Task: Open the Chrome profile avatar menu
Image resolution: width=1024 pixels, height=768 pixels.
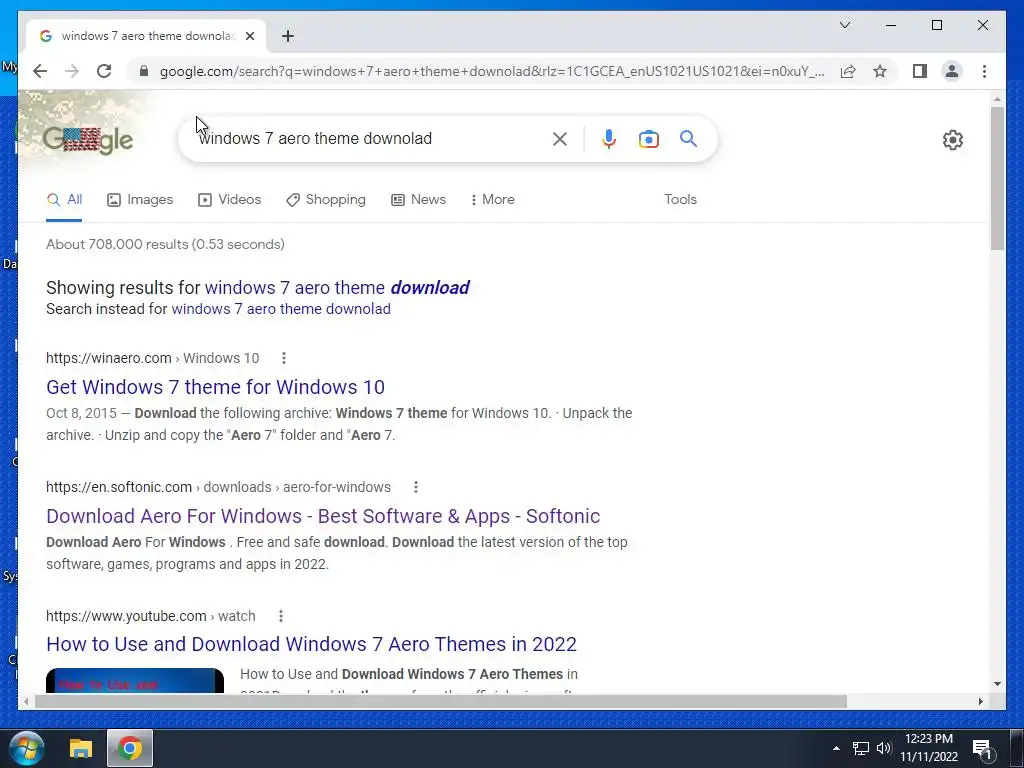Action: pos(952,71)
